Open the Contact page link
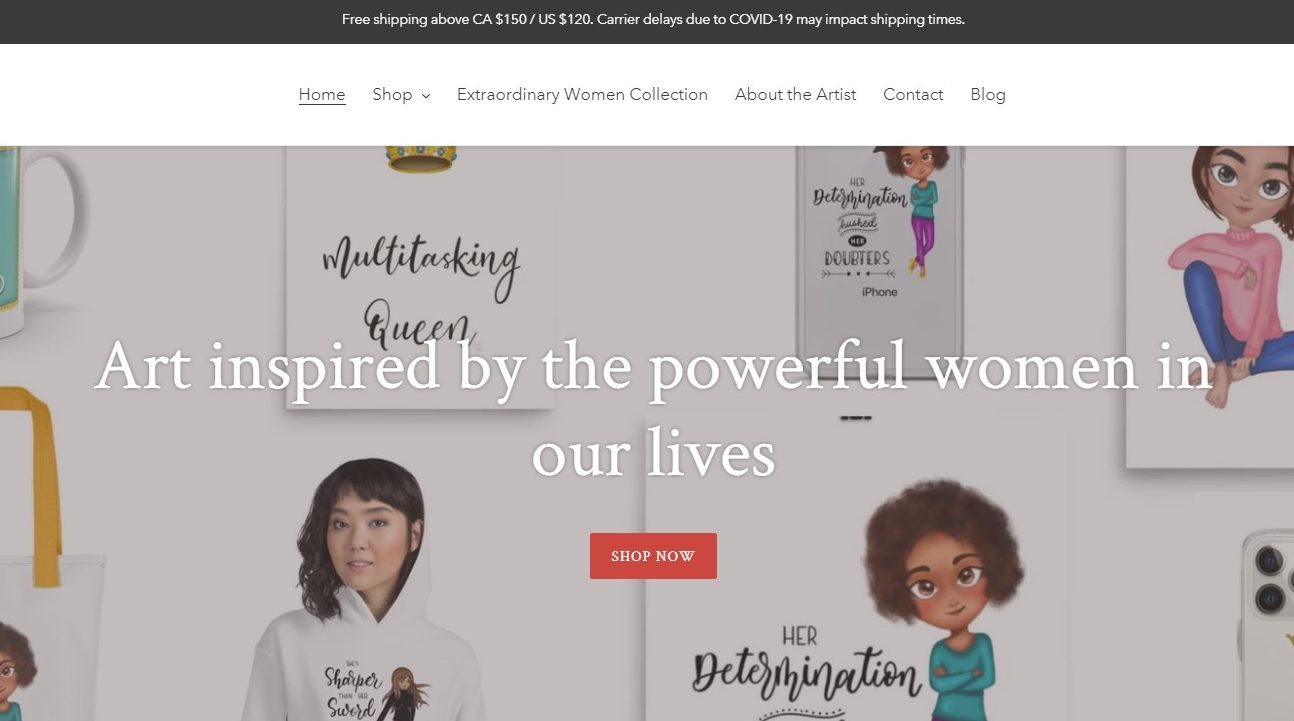Image resolution: width=1294 pixels, height=721 pixels. click(x=913, y=94)
